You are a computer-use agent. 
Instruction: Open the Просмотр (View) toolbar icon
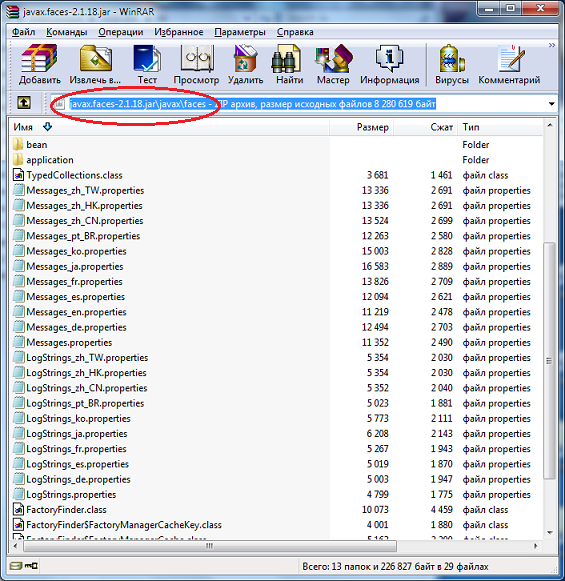197,59
